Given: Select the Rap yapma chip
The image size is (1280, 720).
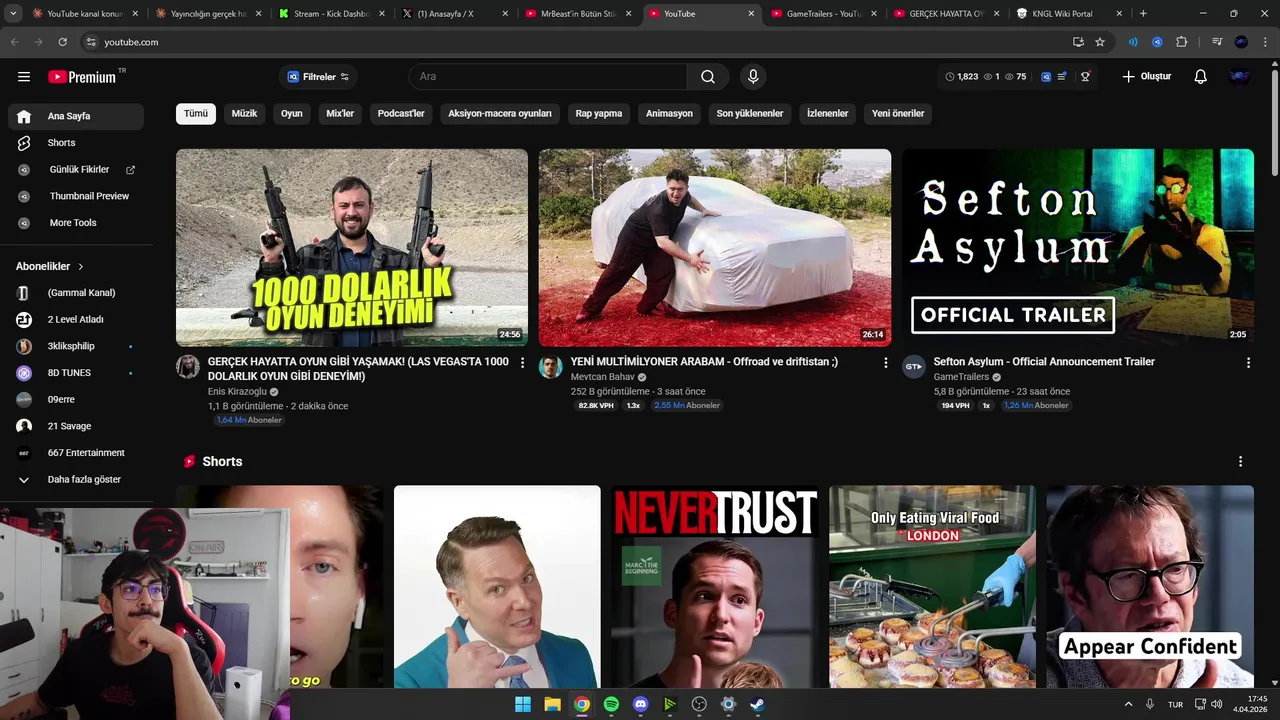Looking at the screenshot, I should point(599,114).
